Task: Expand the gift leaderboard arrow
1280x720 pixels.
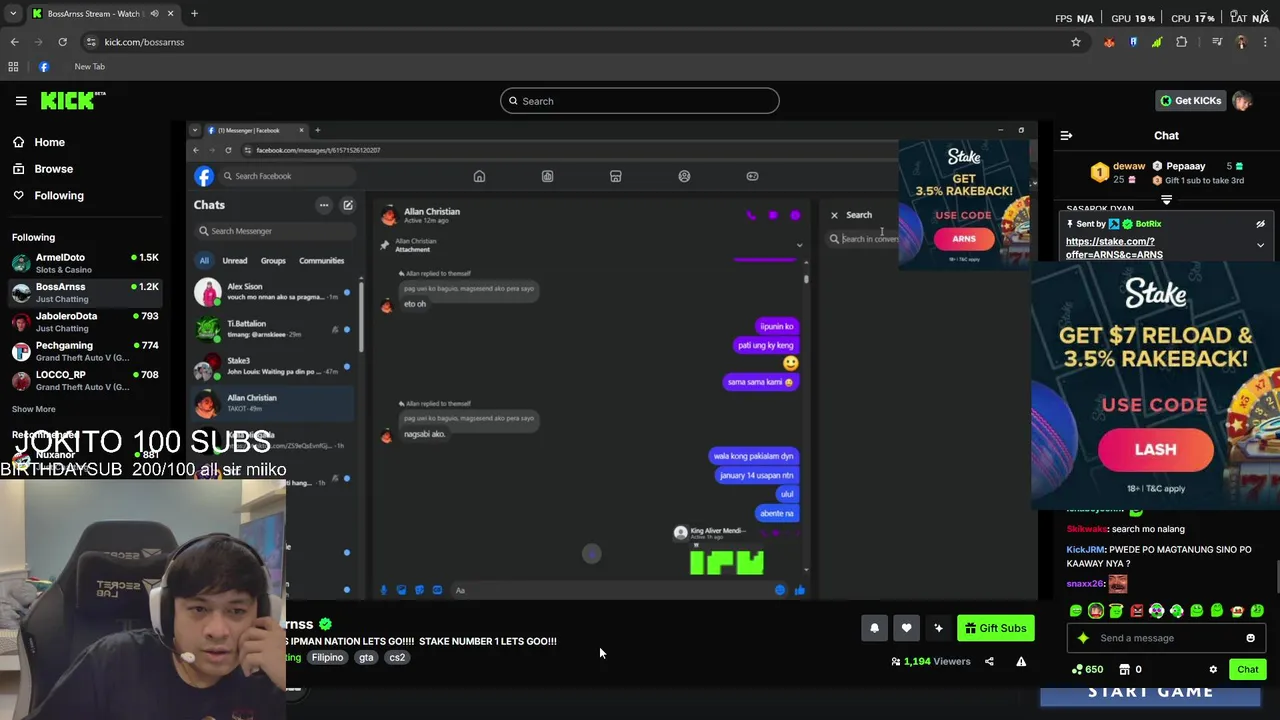Action: pyautogui.click(x=1166, y=200)
